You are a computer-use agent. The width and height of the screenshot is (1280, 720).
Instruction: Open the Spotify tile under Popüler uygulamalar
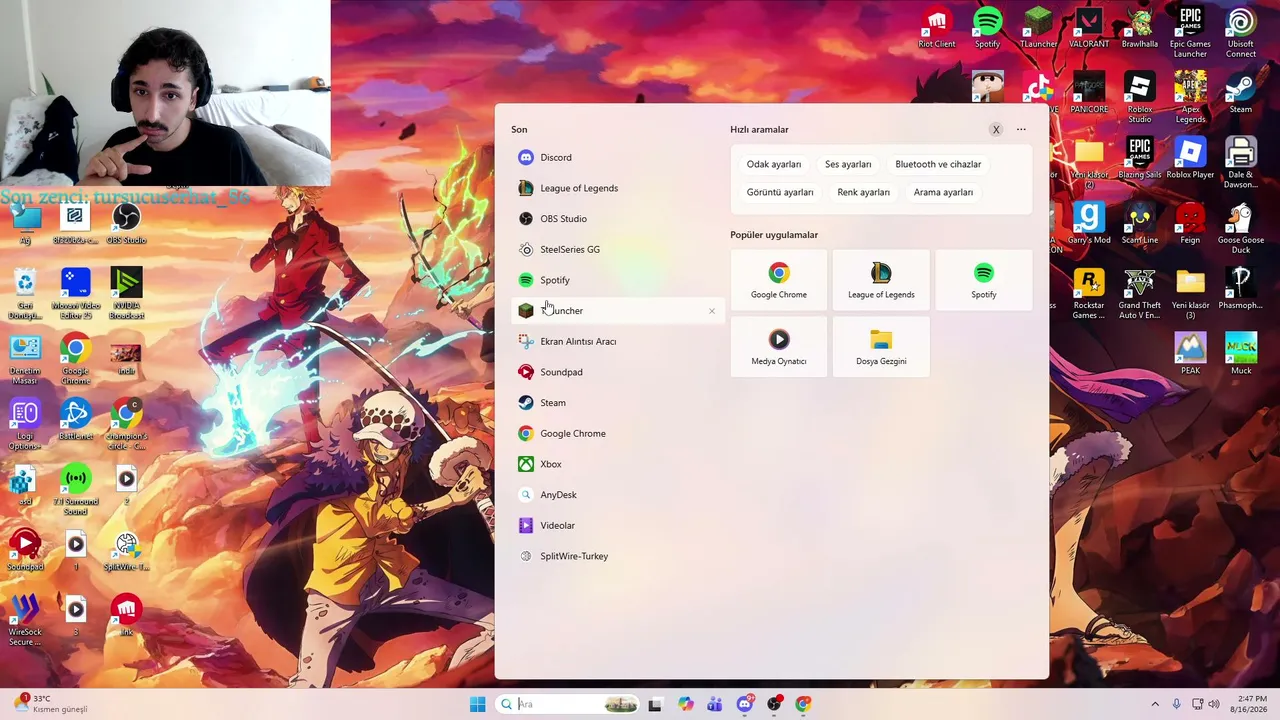[984, 280]
